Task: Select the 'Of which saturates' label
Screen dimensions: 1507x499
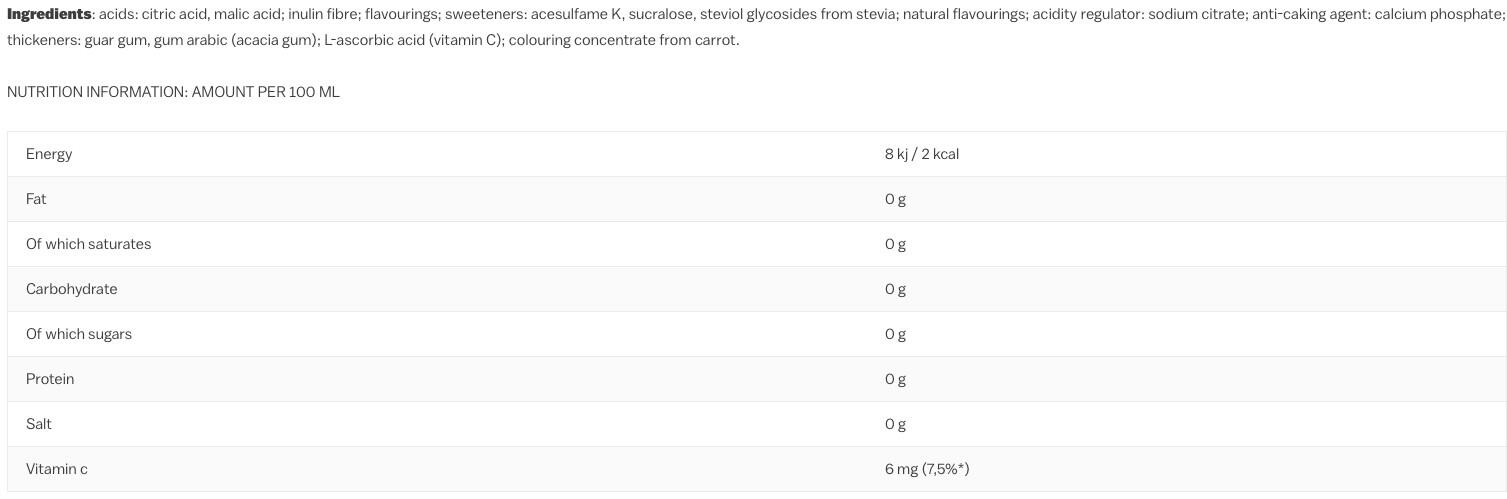Action: [88, 244]
